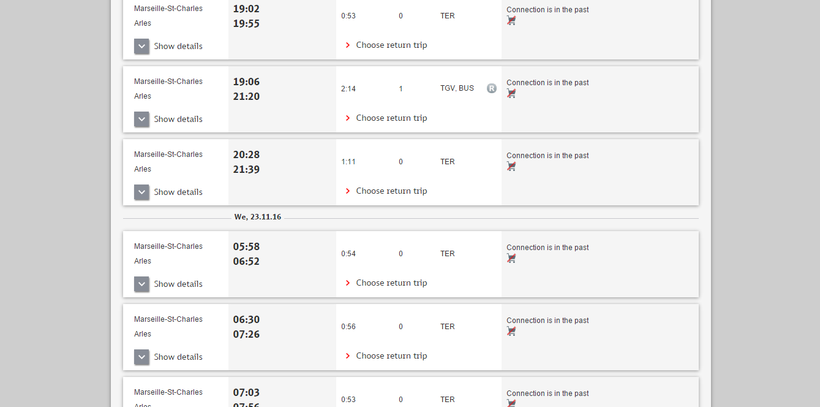Show details for the 06:30 departure
820x407 pixels.
click(x=142, y=357)
